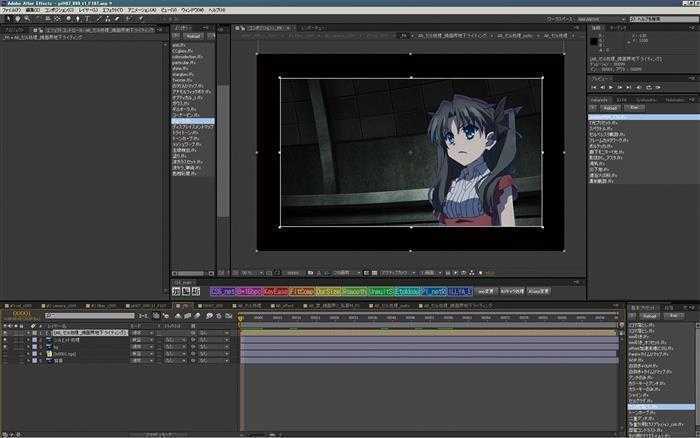Open the 編集 (Edit) menu
This screenshot has width=700, height=438.
(33, 10)
